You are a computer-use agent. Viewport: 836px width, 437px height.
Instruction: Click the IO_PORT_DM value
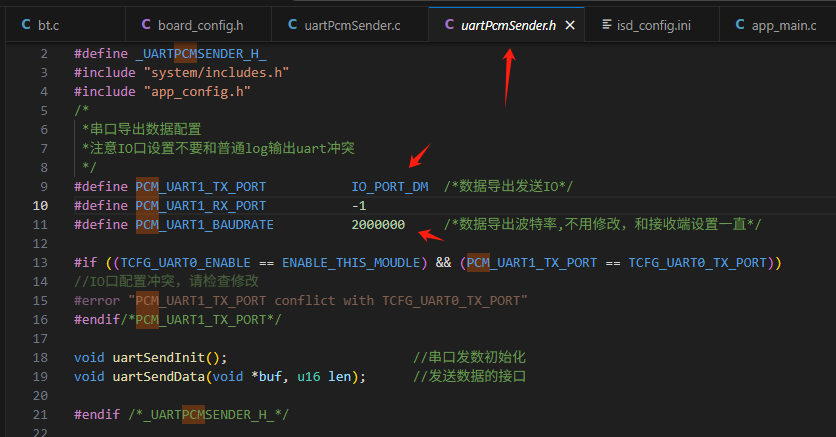coord(390,187)
